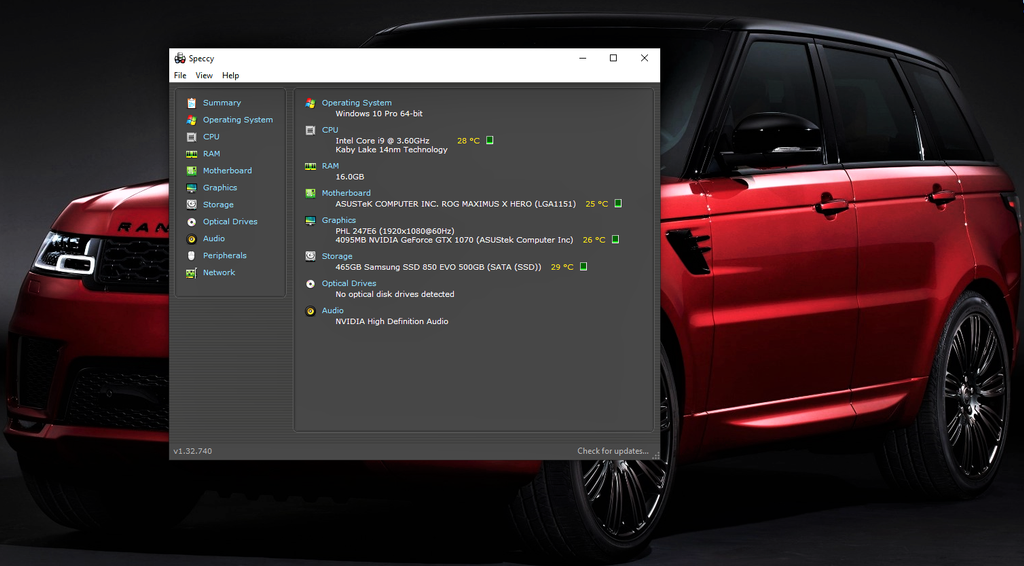Open Motherboard section from sidebar

pos(227,170)
